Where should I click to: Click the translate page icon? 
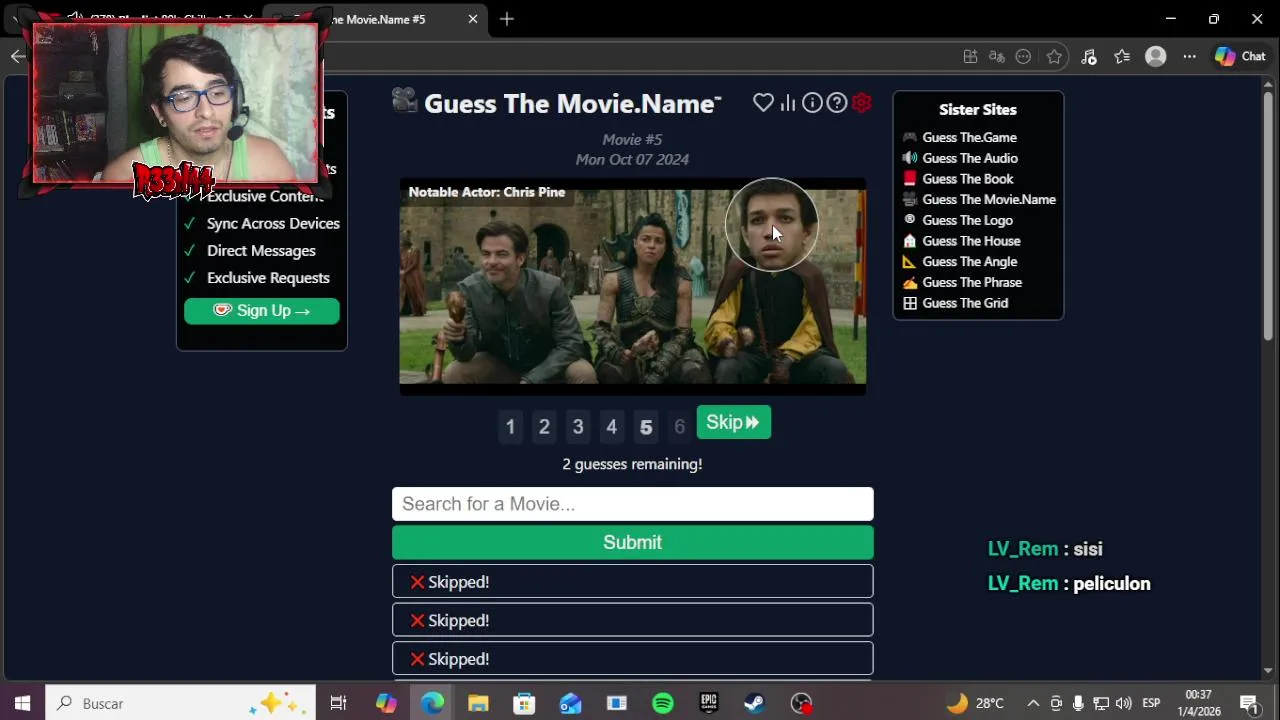(996, 57)
